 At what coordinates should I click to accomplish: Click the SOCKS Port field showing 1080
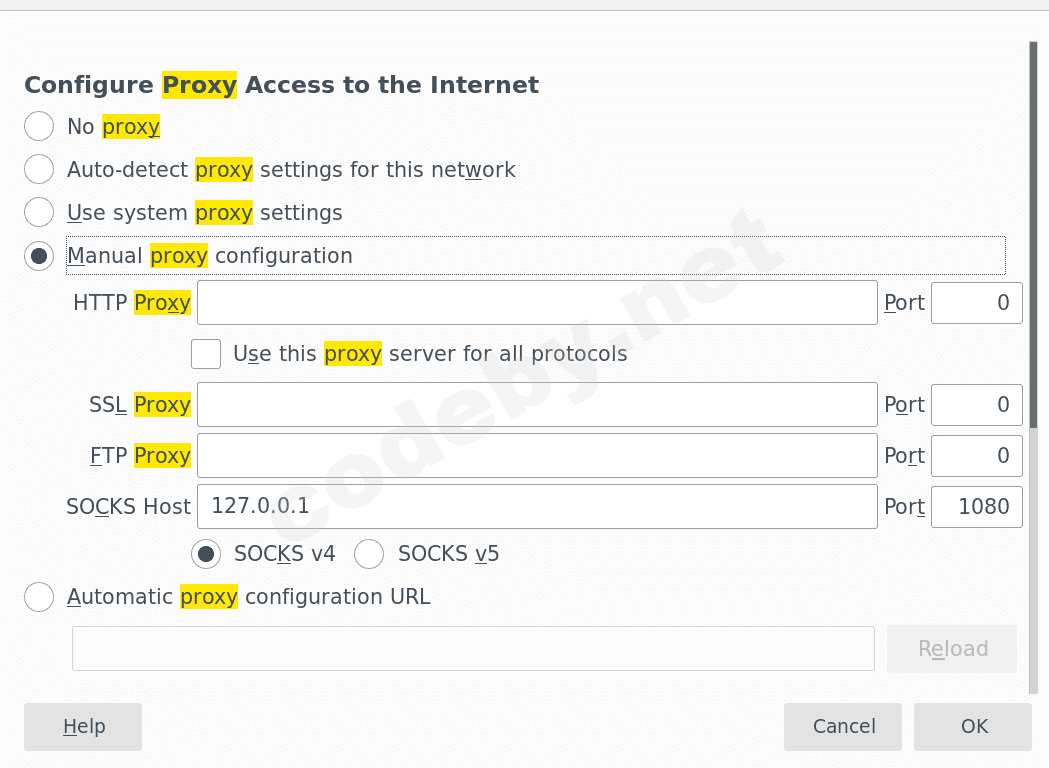(976, 507)
